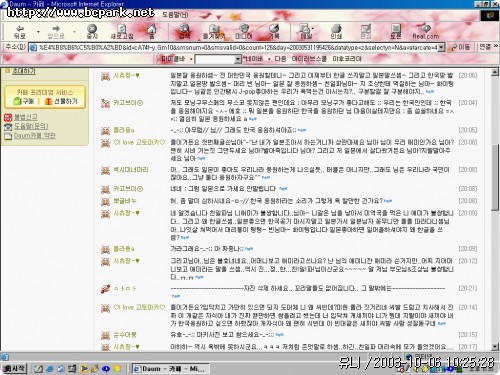The height and width of the screenshot is (375, 500).
Task: Click username 몰라용a at the 20:09 comment
Action: [124, 249]
